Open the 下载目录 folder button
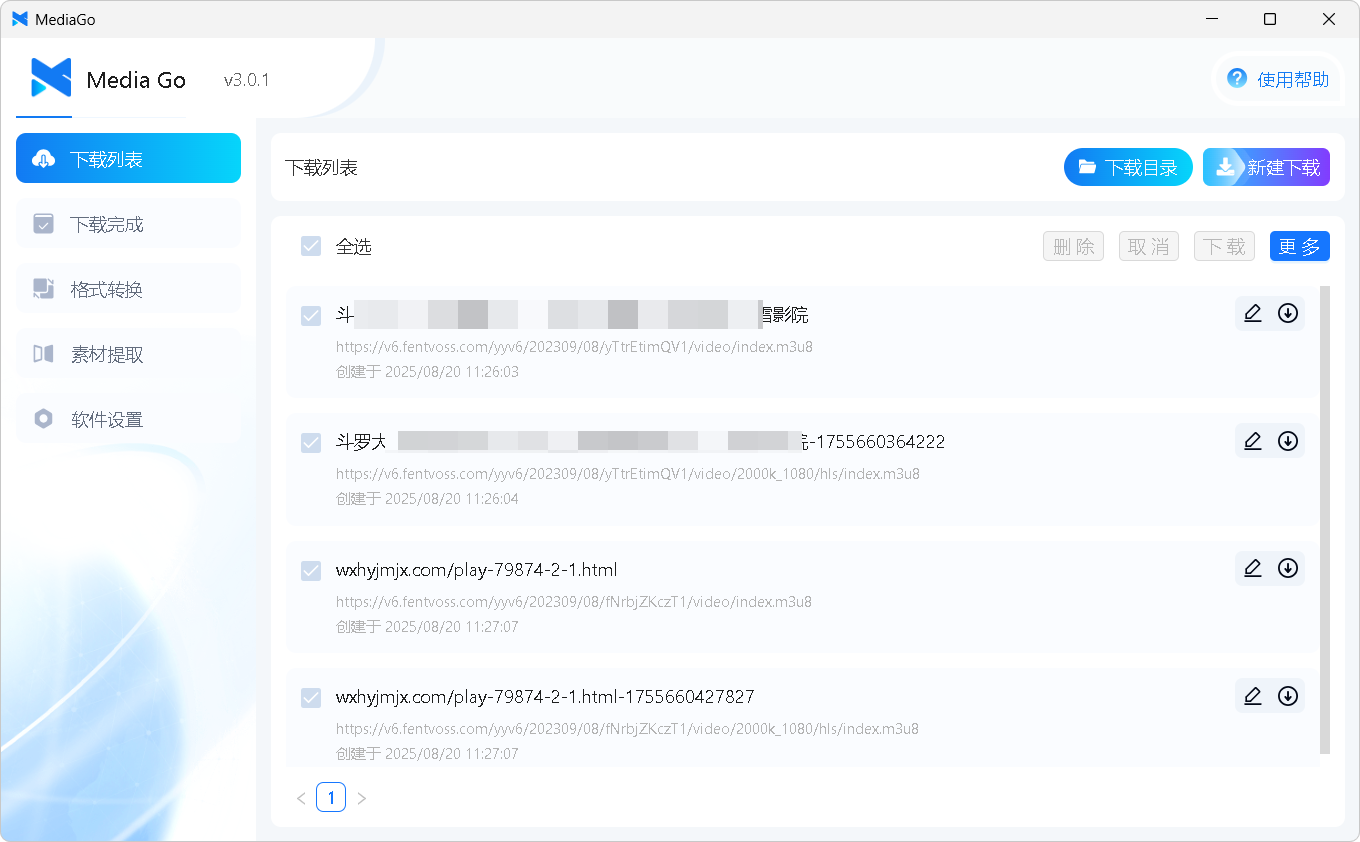The image size is (1360, 842). tap(1128, 167)
